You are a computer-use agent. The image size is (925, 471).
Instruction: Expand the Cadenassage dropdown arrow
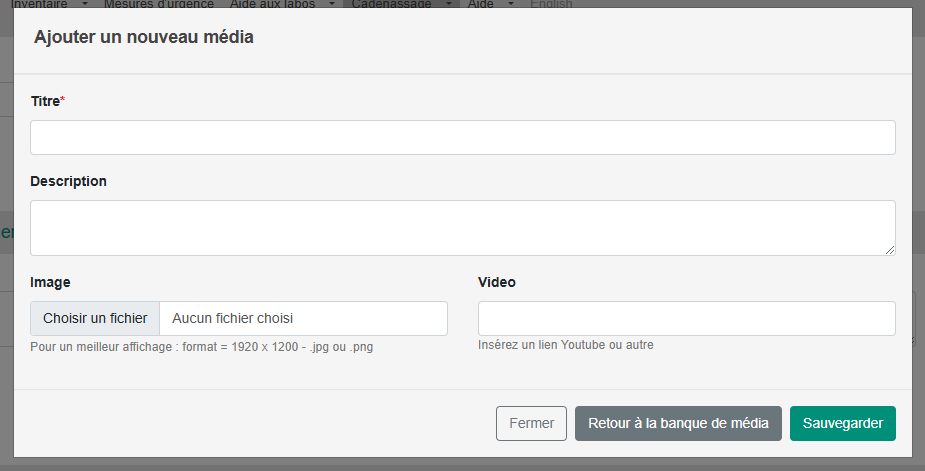449,4
